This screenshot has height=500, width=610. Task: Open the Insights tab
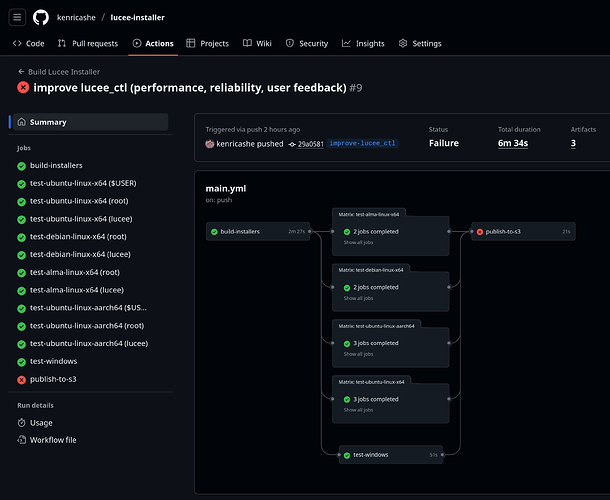click(x=363, y=44)
